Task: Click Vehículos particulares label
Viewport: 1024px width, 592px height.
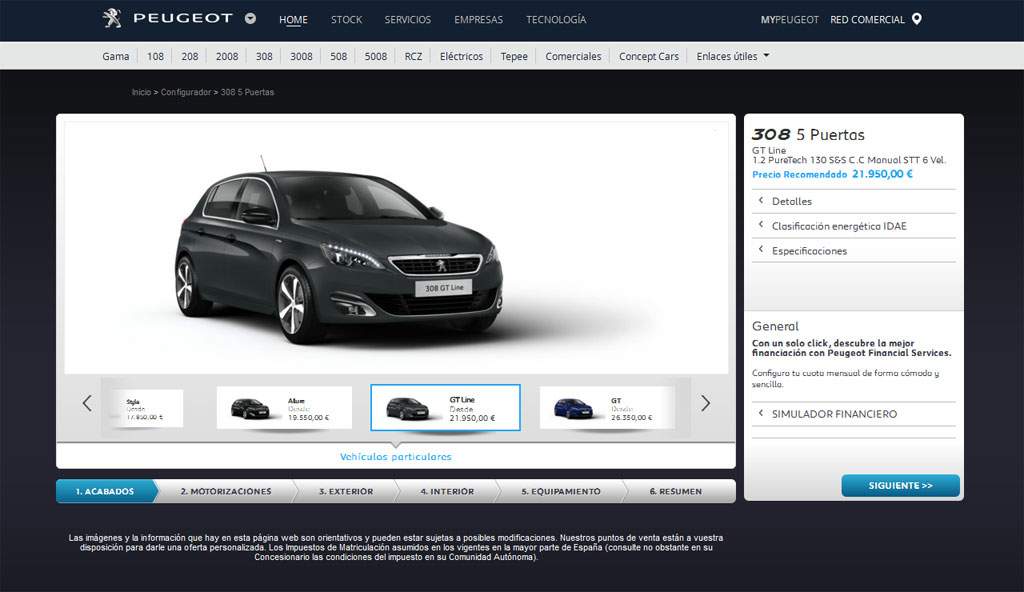Action: (x=396, y=457)
